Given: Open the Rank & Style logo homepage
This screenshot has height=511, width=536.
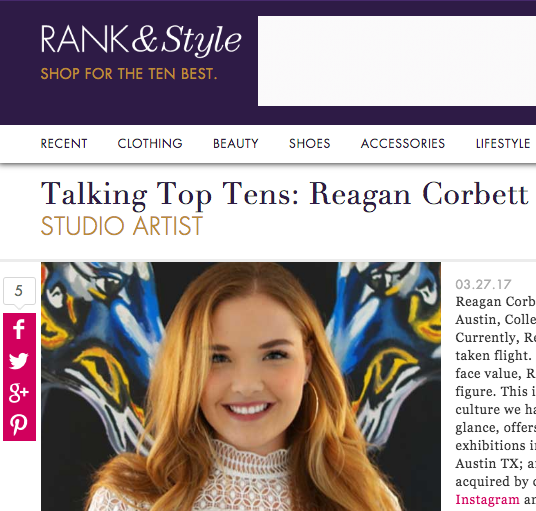Looking at the screenshot, I should tap(141, 40).
